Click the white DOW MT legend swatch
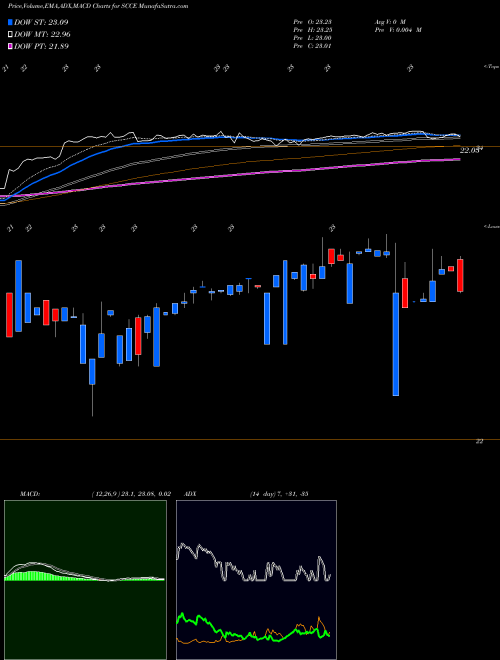The image size is (500, 660). pyautogui.click(x=11, y=35)
